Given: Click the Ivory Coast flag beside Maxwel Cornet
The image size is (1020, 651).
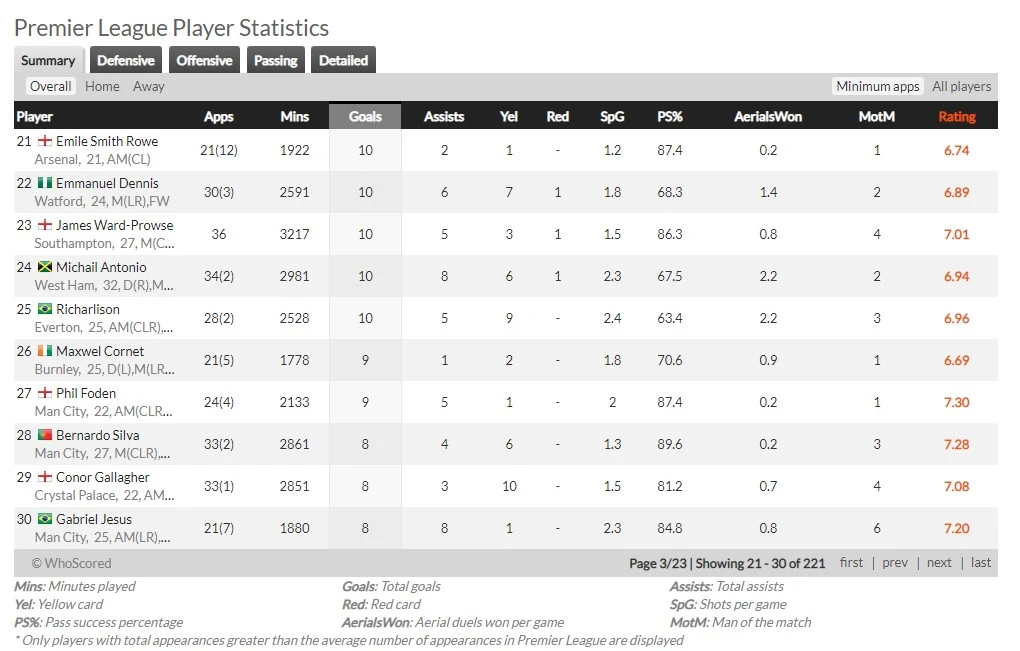Looking at the screenshot, I should pyautogui.click(x=44, y=352).
